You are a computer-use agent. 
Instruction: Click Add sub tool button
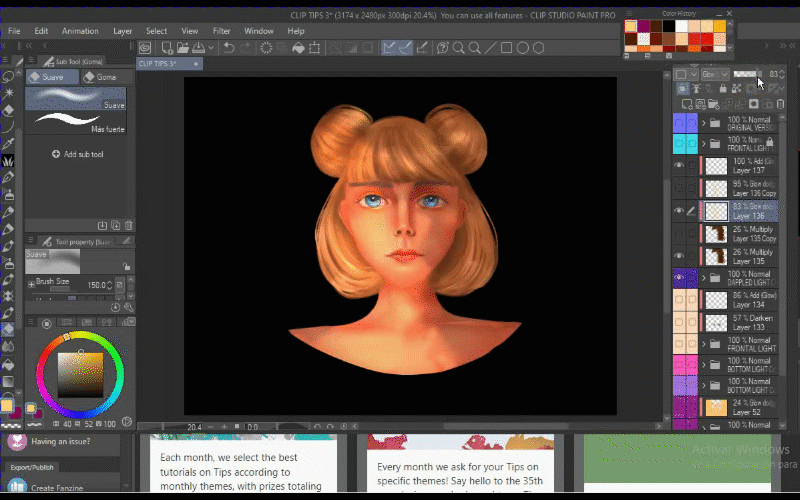(78, 155)
